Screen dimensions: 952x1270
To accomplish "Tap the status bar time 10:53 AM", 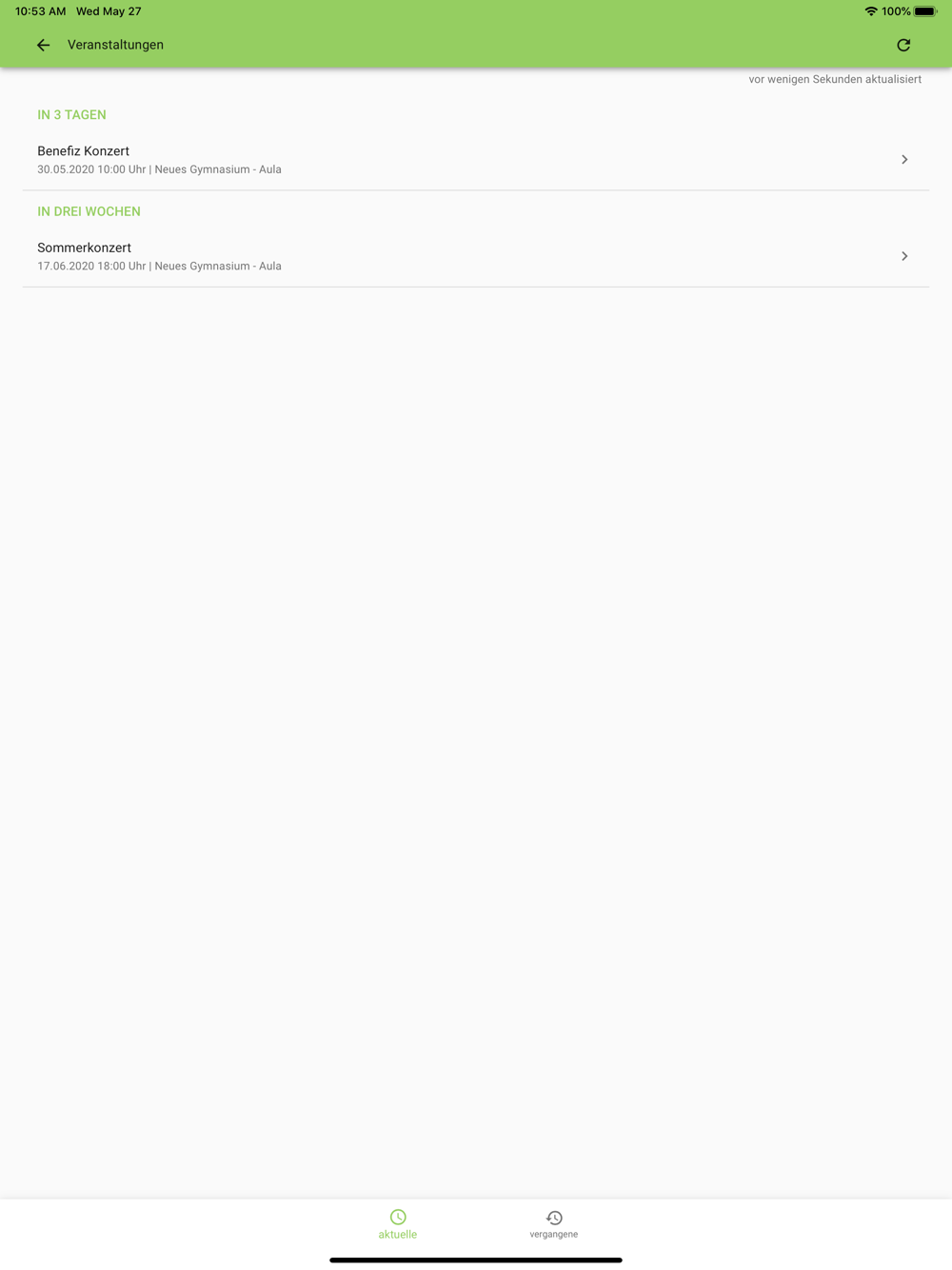I will click(40, 11).
